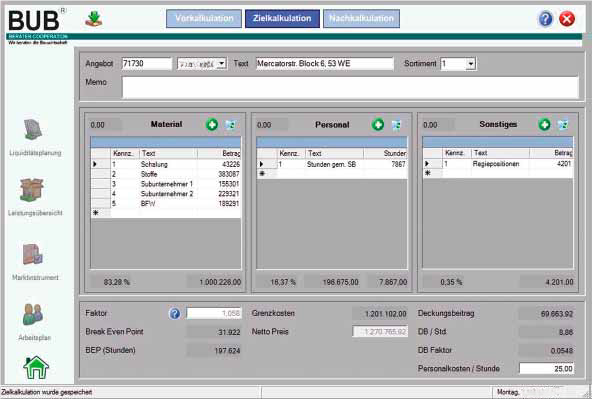
Task: Add new Material entry with green plus
Action: [x=212, y=124]
